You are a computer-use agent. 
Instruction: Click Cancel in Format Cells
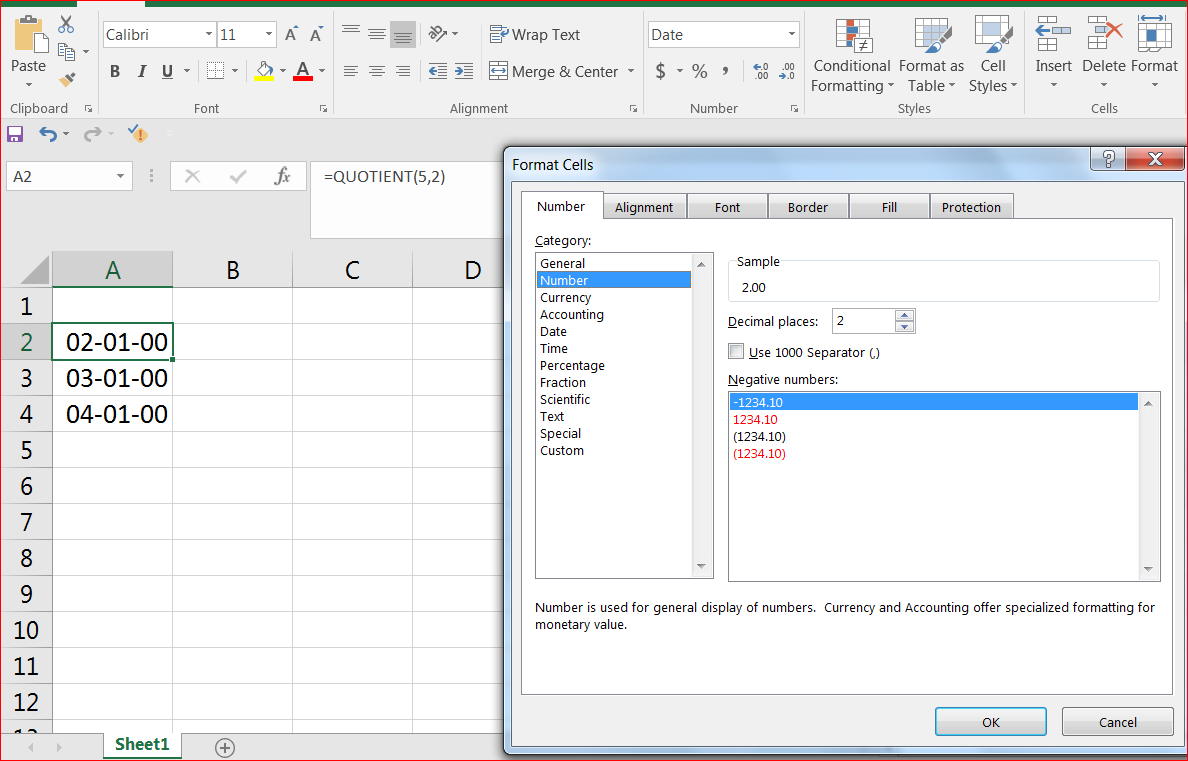tap(1118, 722)
